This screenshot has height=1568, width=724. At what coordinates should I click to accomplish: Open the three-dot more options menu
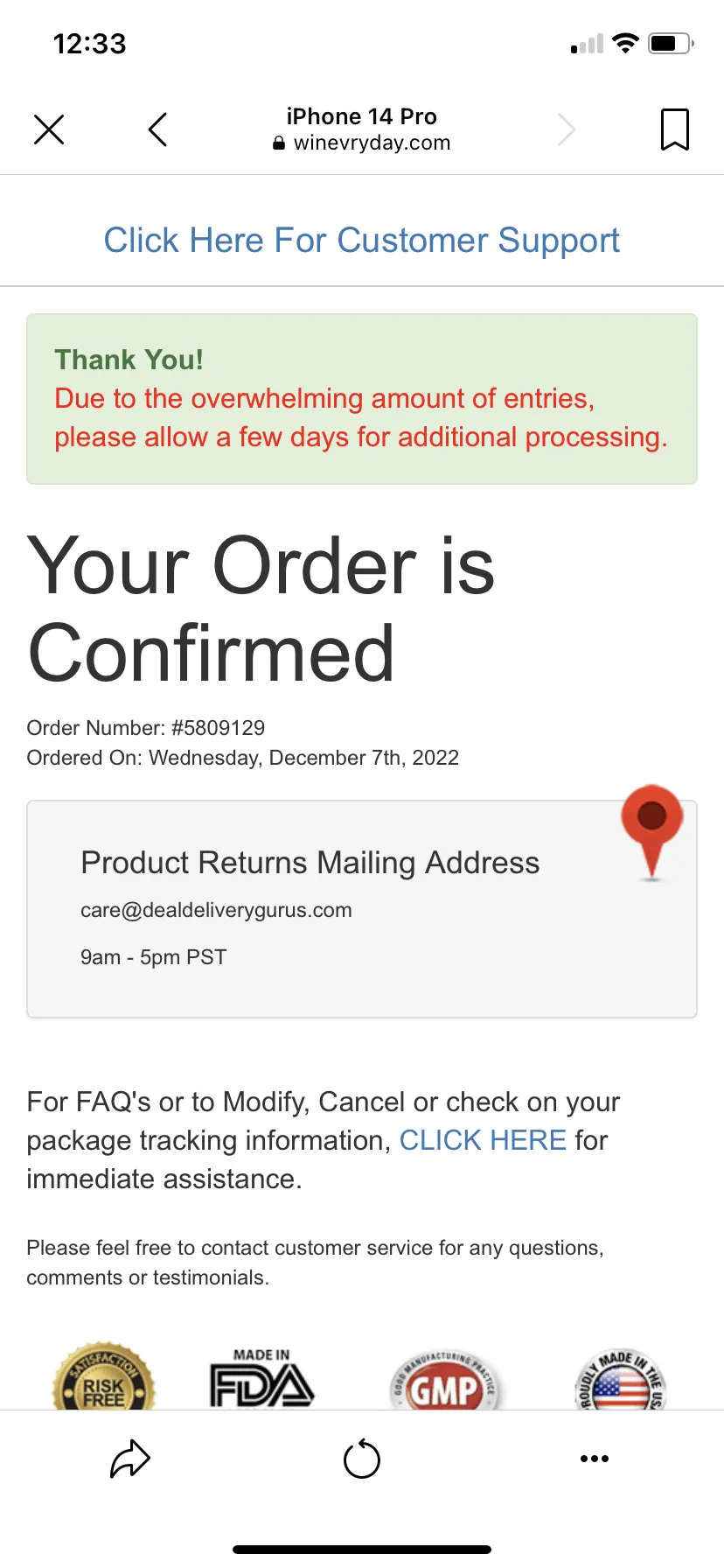595,1459
